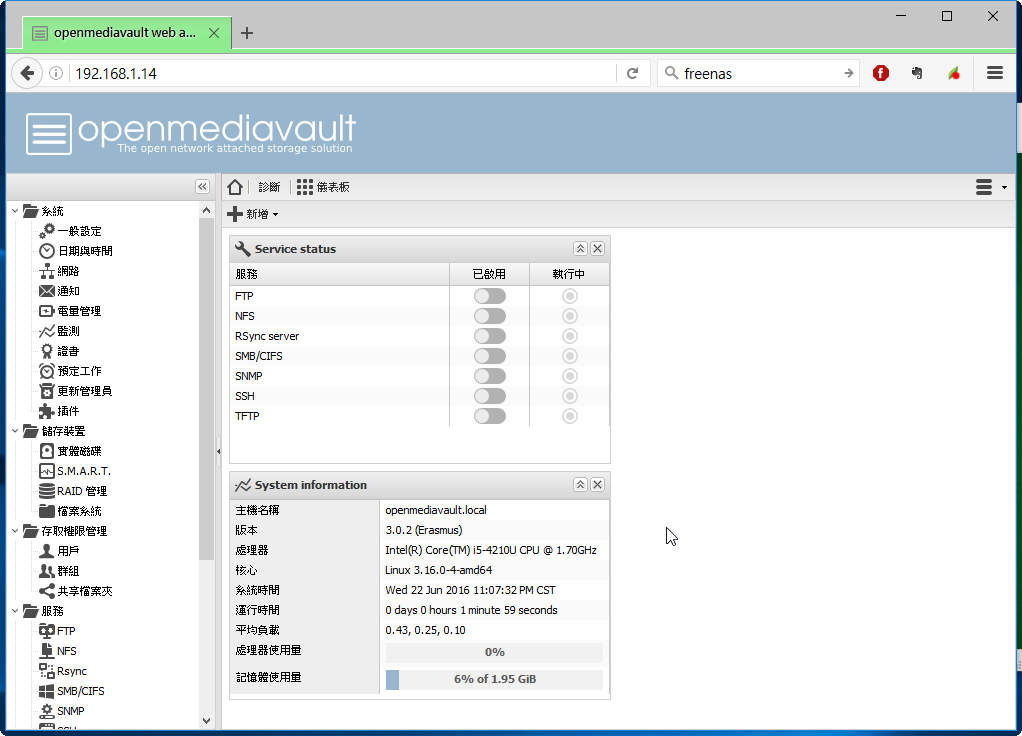1022x736 pixels.
Task: Collapse the Service status panel
Action: (580, 248)
